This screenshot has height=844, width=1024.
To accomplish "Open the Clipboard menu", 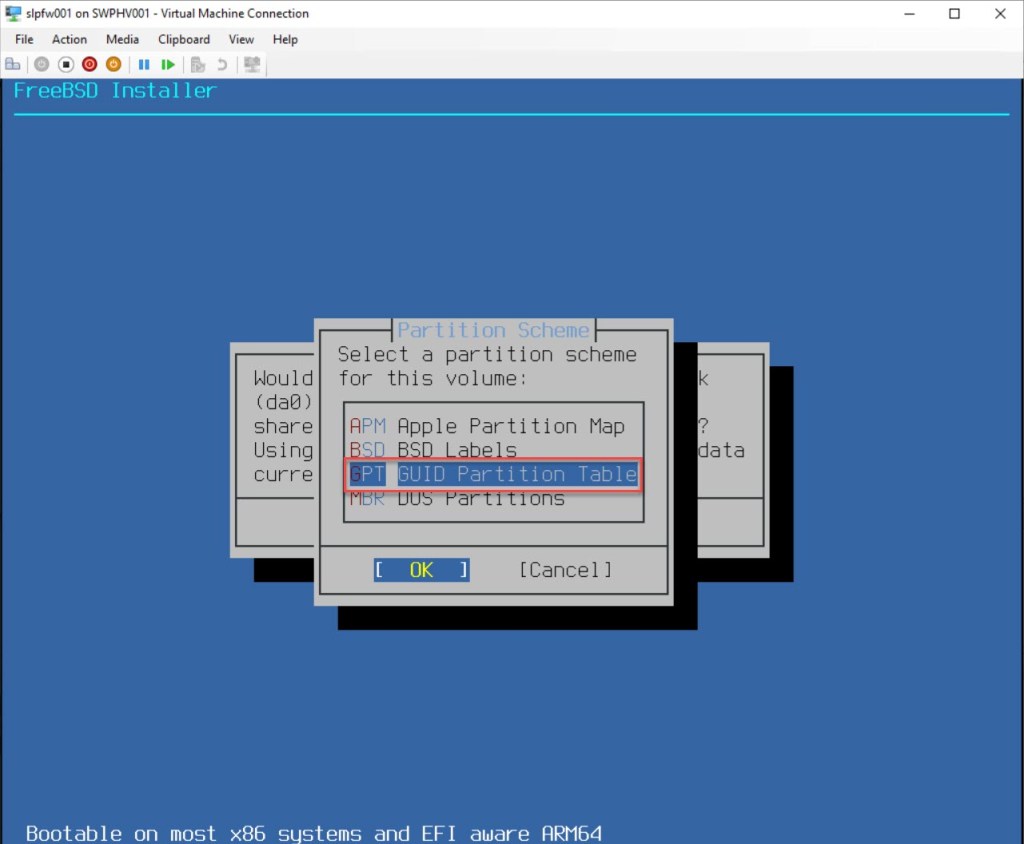I will tap(184, 39).
